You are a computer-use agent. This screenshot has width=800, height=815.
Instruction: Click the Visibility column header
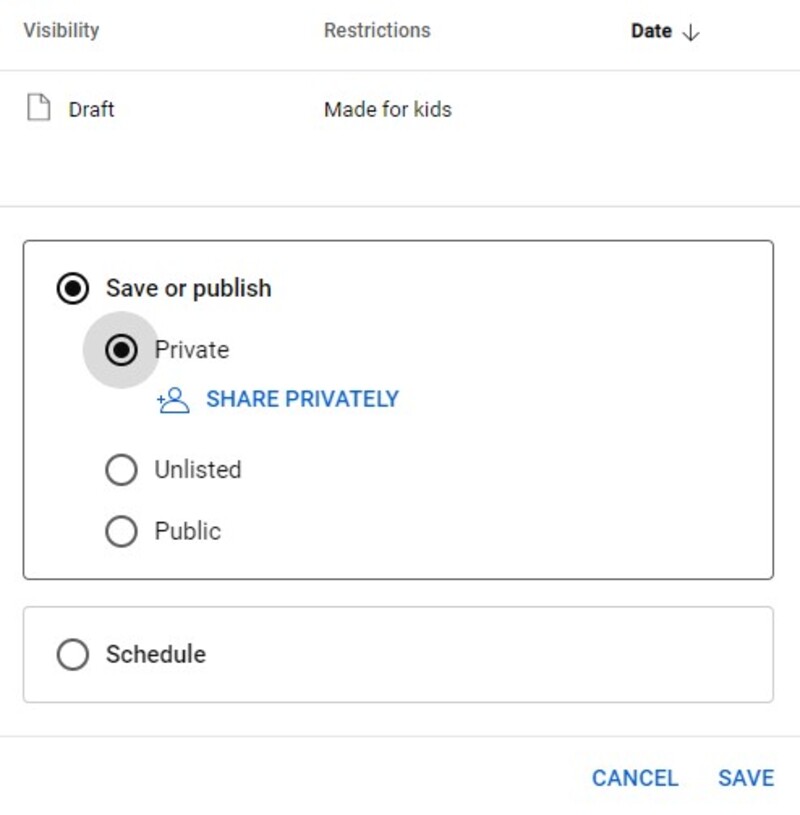[61, 30]
